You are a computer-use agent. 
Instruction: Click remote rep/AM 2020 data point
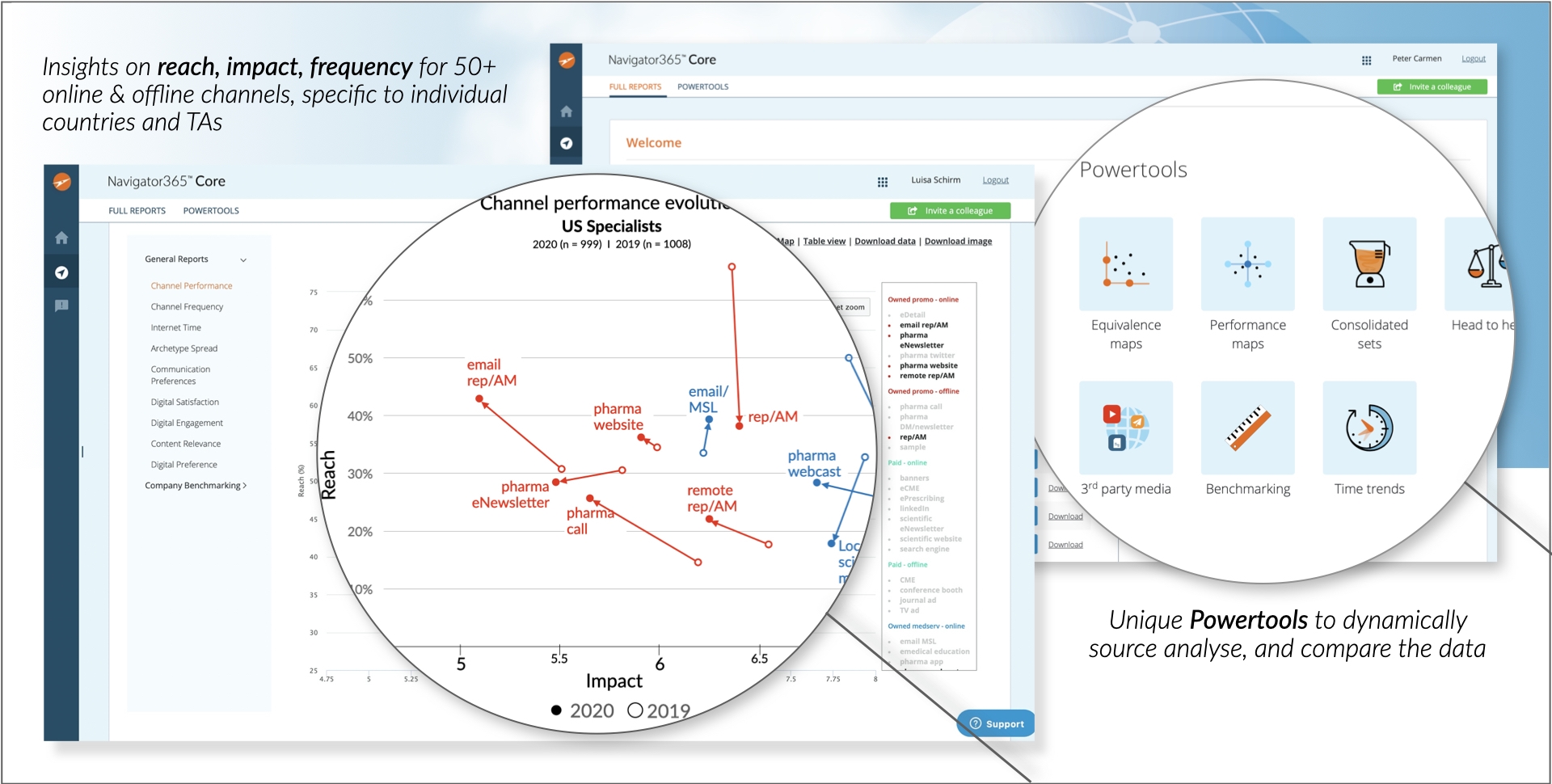coord(709,520)
